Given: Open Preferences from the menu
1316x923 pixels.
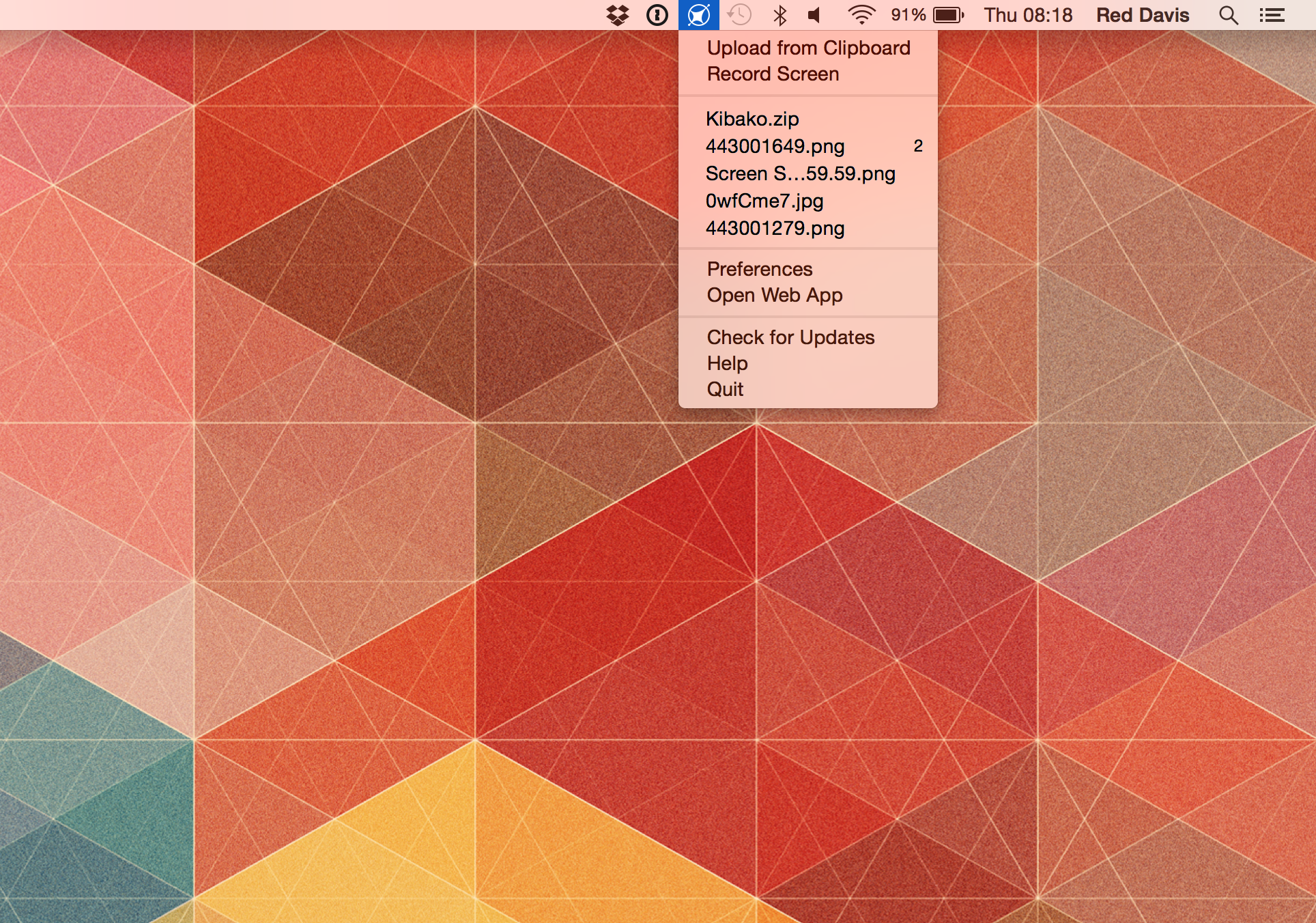Looking at the screenshot, I should click(760, 269).
